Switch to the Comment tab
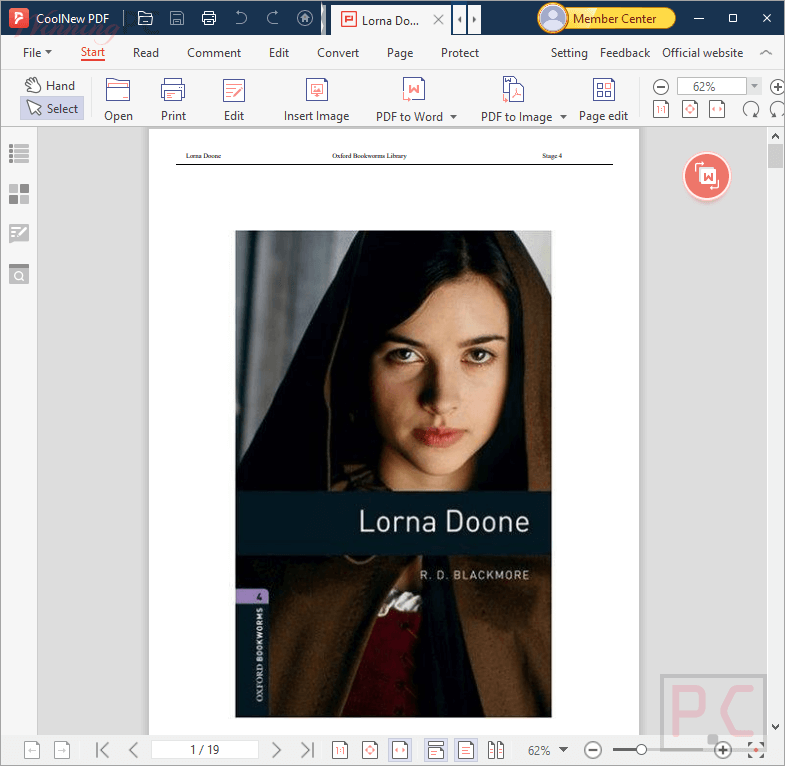This screenshot has height=766, width=785. coord(214,53)
